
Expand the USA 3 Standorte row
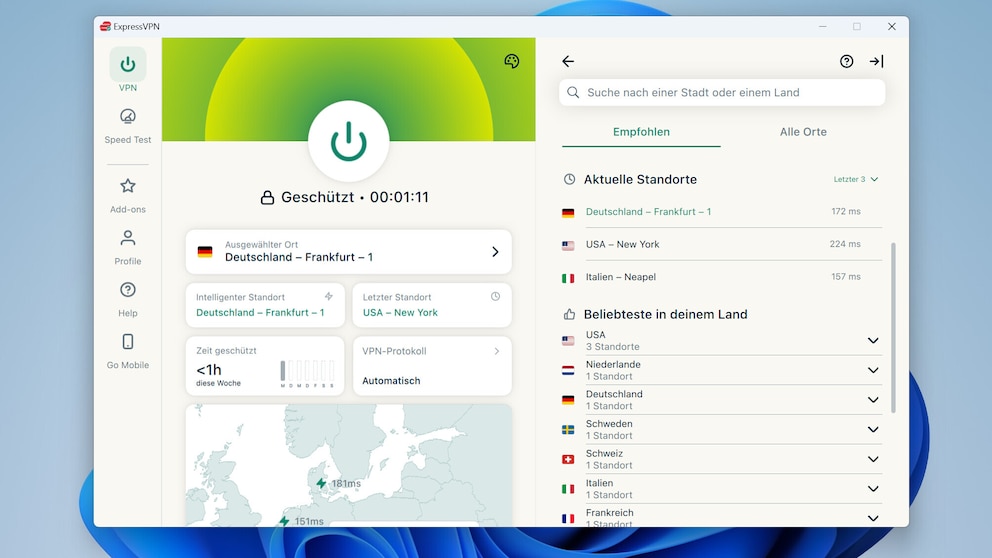click(722, 340)
